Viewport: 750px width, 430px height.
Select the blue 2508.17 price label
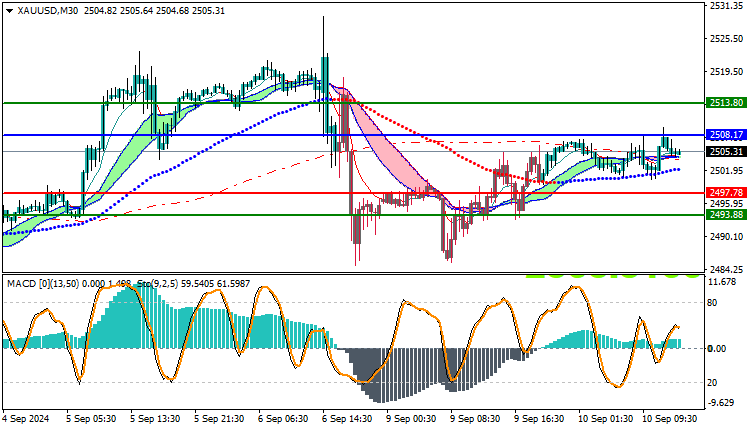pos(726,135)
